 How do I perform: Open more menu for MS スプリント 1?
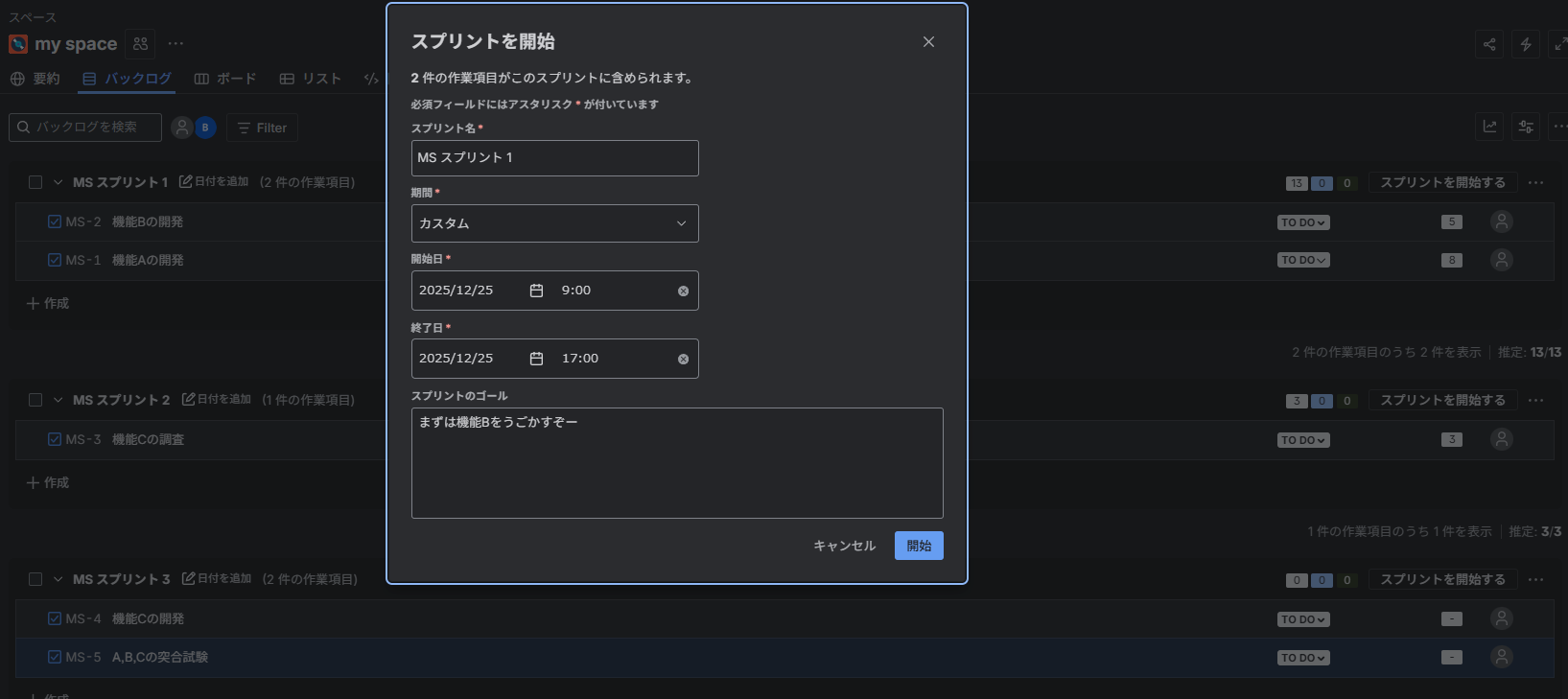(1536, 182)
